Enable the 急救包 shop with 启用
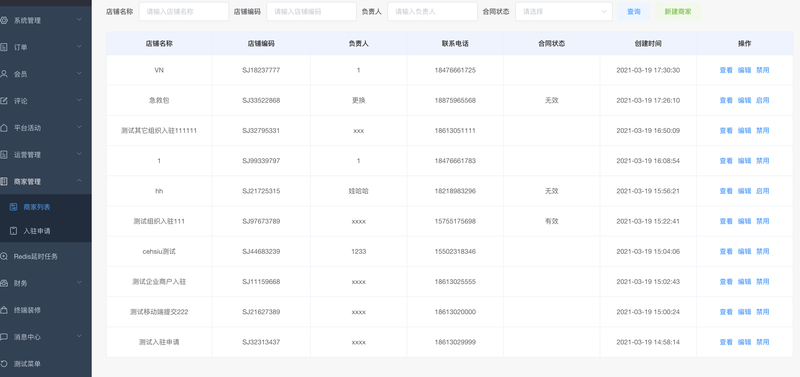The height and width of the screenshot is (377, 800). coord(762,100)
